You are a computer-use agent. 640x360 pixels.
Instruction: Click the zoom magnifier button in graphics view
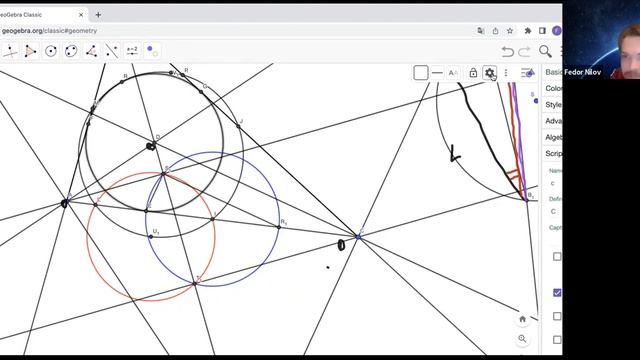point(522,339)
